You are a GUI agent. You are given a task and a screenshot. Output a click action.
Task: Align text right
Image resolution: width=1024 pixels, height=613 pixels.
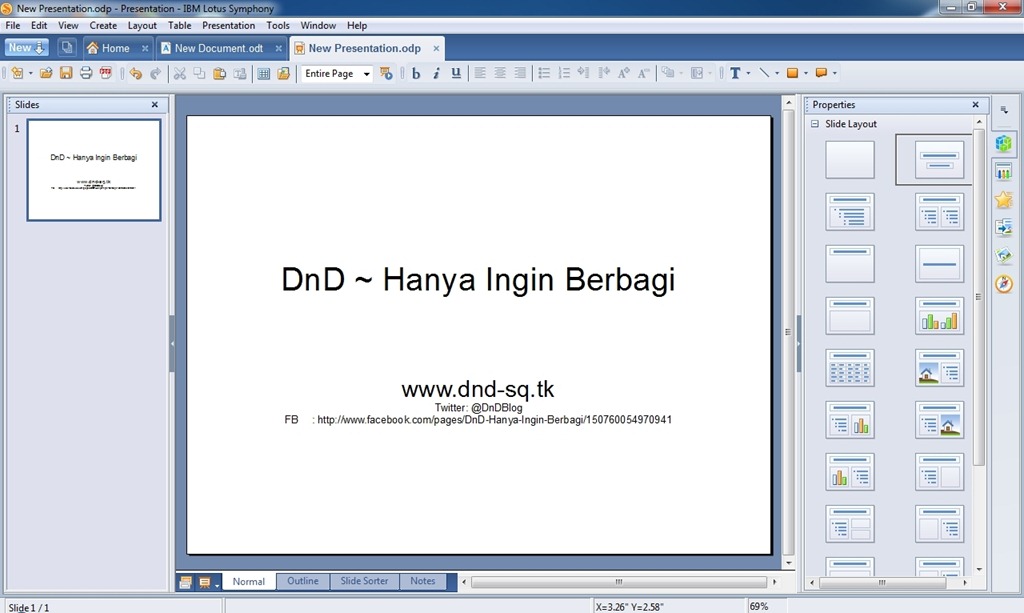click(520, 73)
